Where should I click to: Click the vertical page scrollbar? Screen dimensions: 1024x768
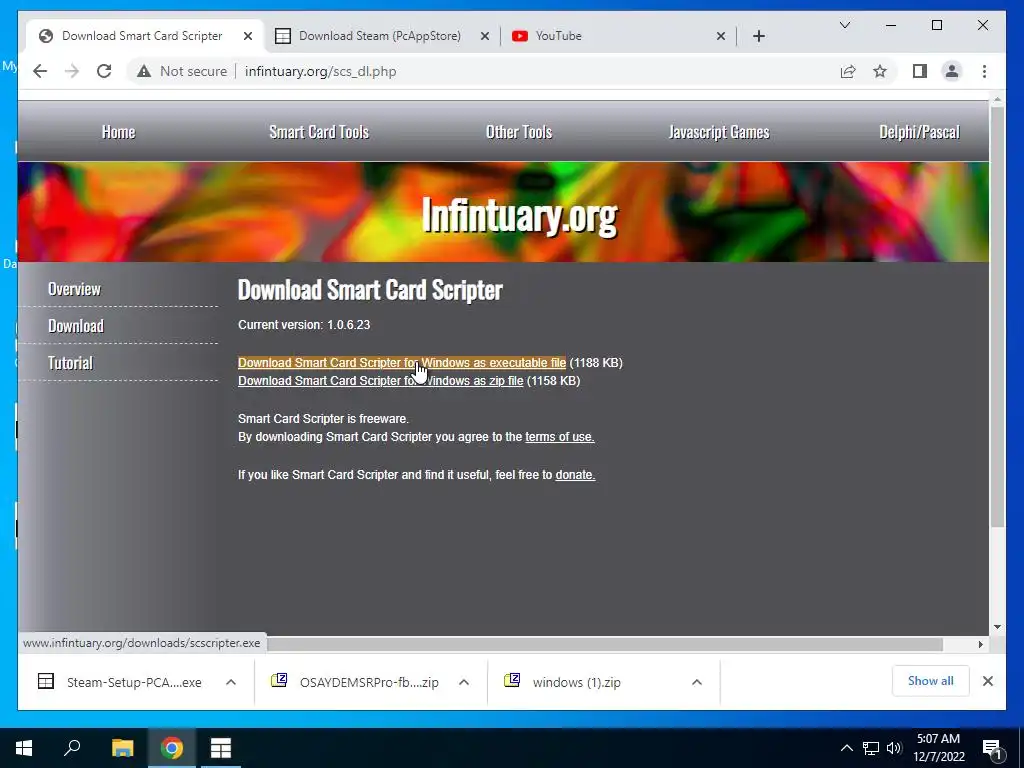tap(997, 317)
